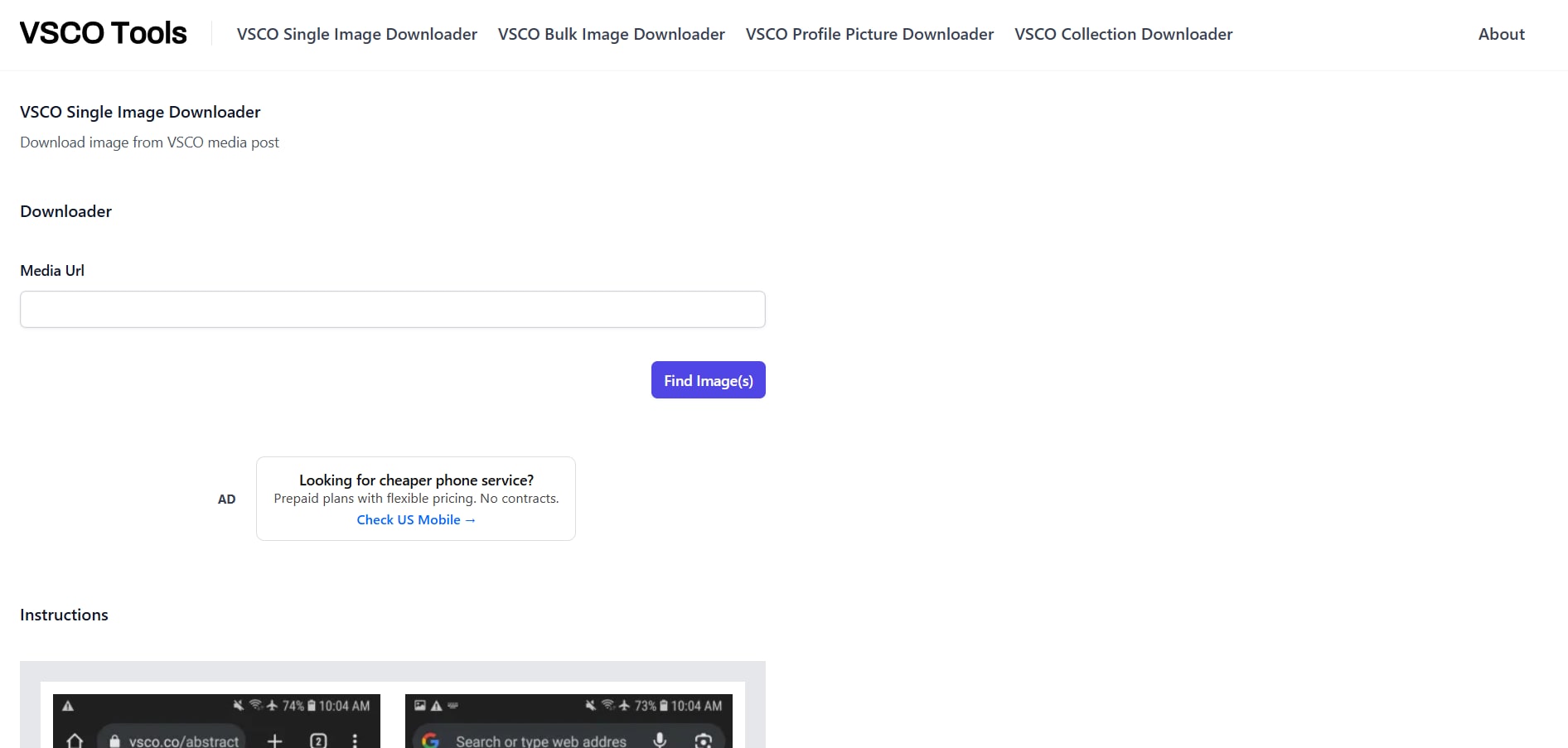
Task: Click the tab counter icon showing 2
Action: 317,741
